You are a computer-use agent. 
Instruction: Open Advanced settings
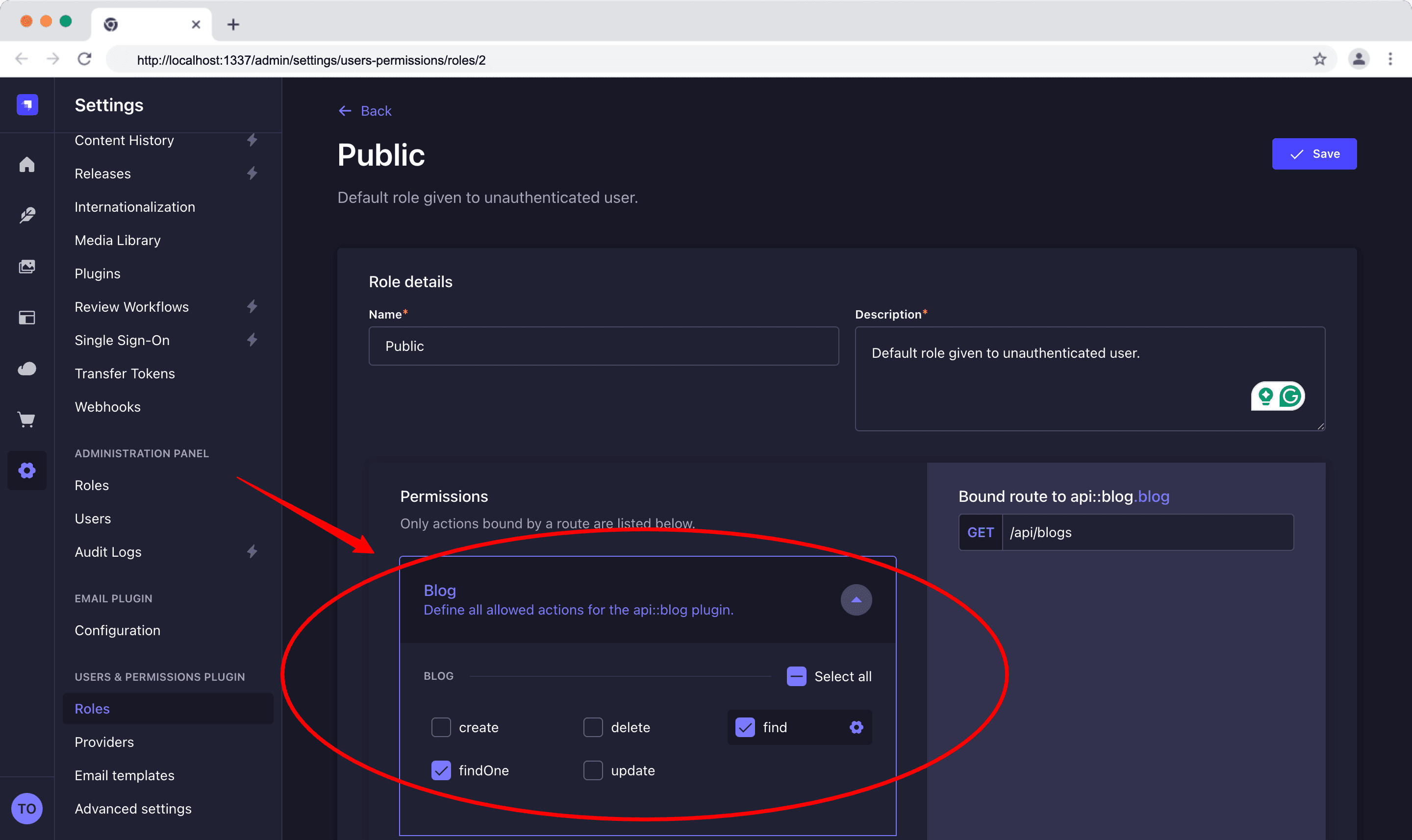133,809
